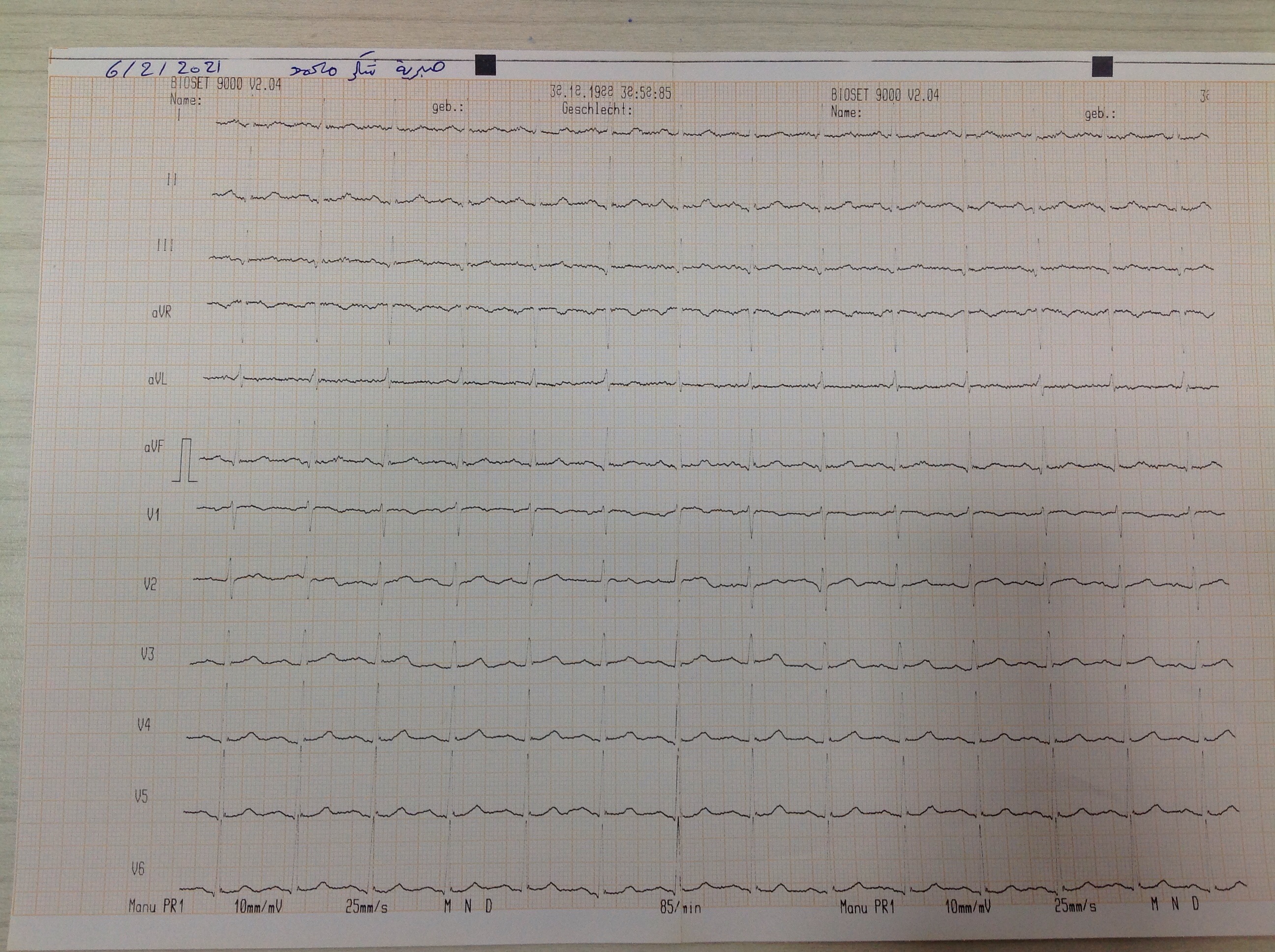This screenshot has height=952, width=1275.
Task: Click the aVR lead label
Action: click(161, 312)
